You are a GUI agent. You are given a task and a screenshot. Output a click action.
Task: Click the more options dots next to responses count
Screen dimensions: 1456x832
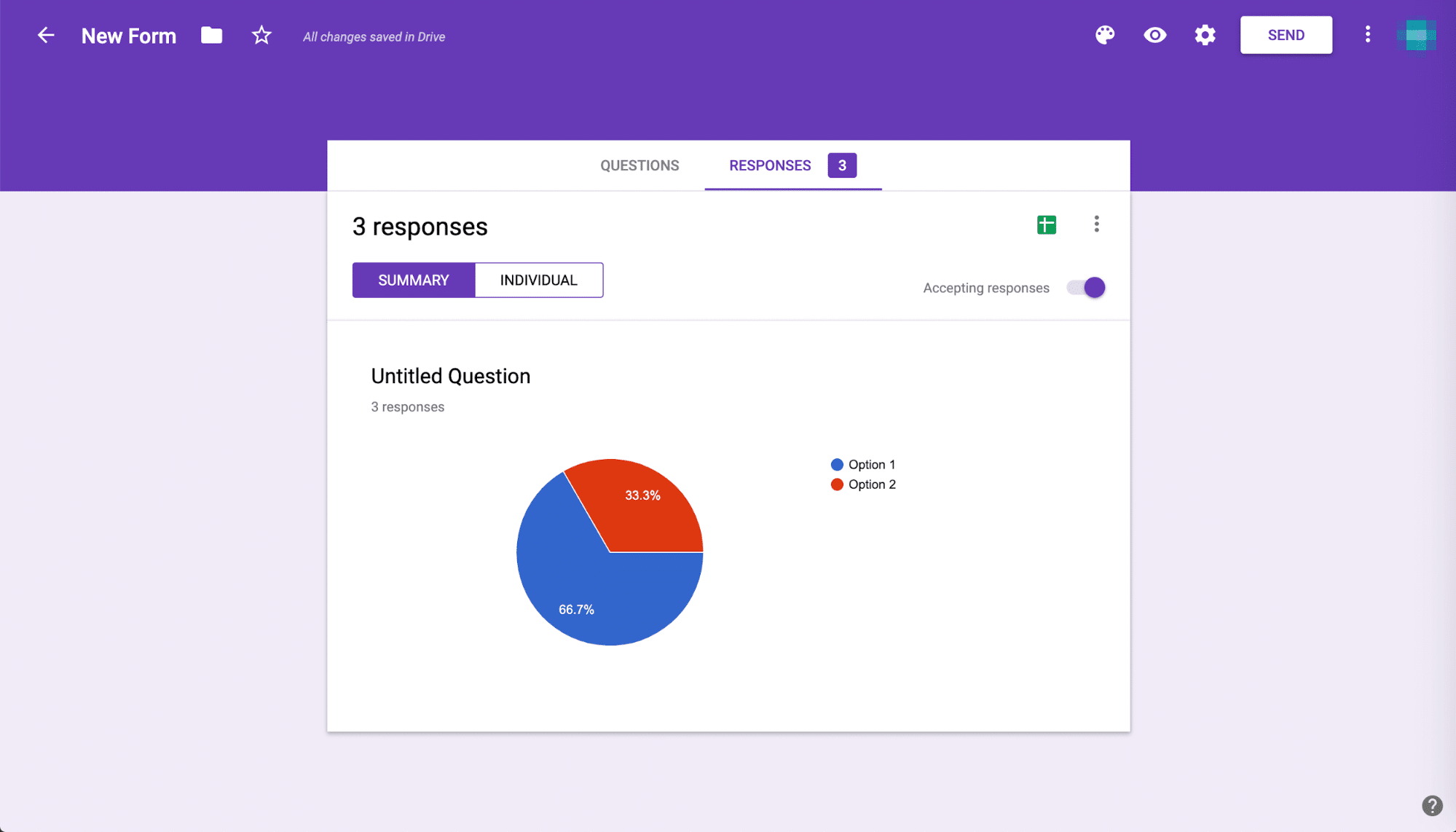tap(1097, 224)
